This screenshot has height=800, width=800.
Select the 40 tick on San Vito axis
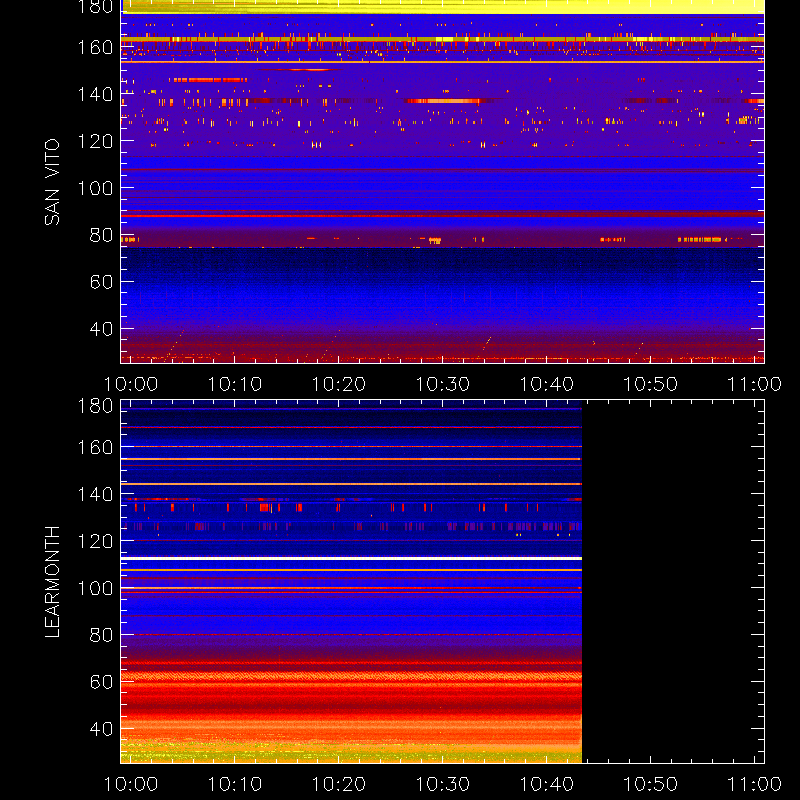point(101,329)
